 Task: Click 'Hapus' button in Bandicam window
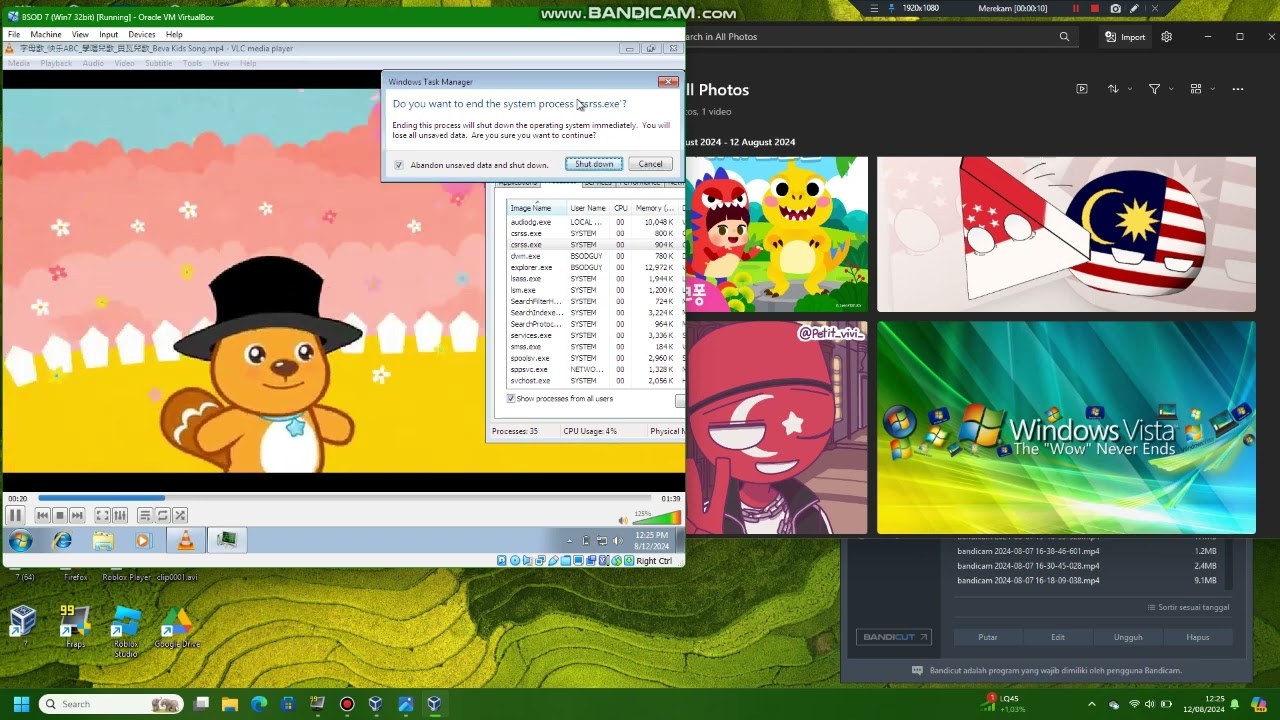coord(1198,637)
